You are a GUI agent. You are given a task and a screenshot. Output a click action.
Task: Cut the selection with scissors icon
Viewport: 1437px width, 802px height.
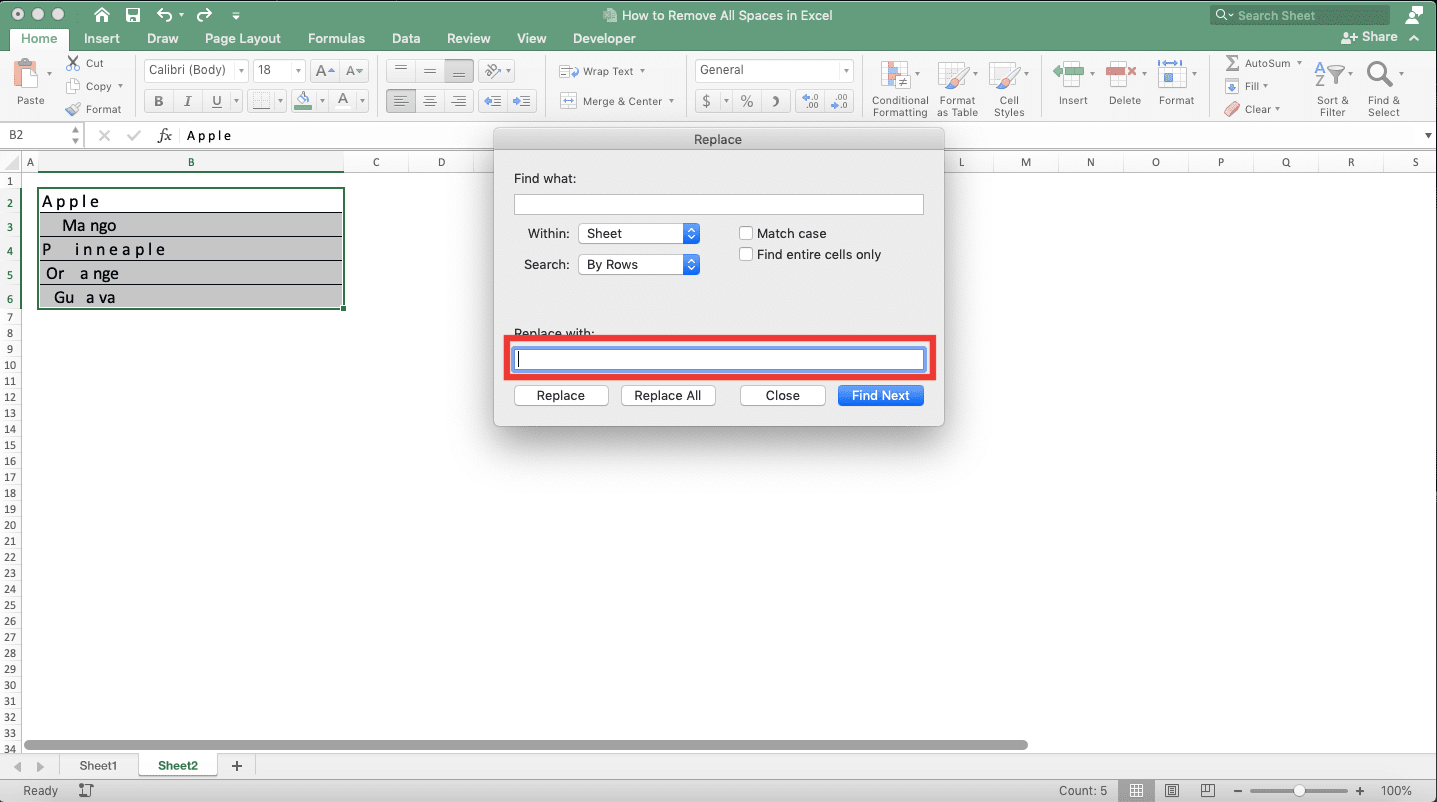tap(74, 63)
